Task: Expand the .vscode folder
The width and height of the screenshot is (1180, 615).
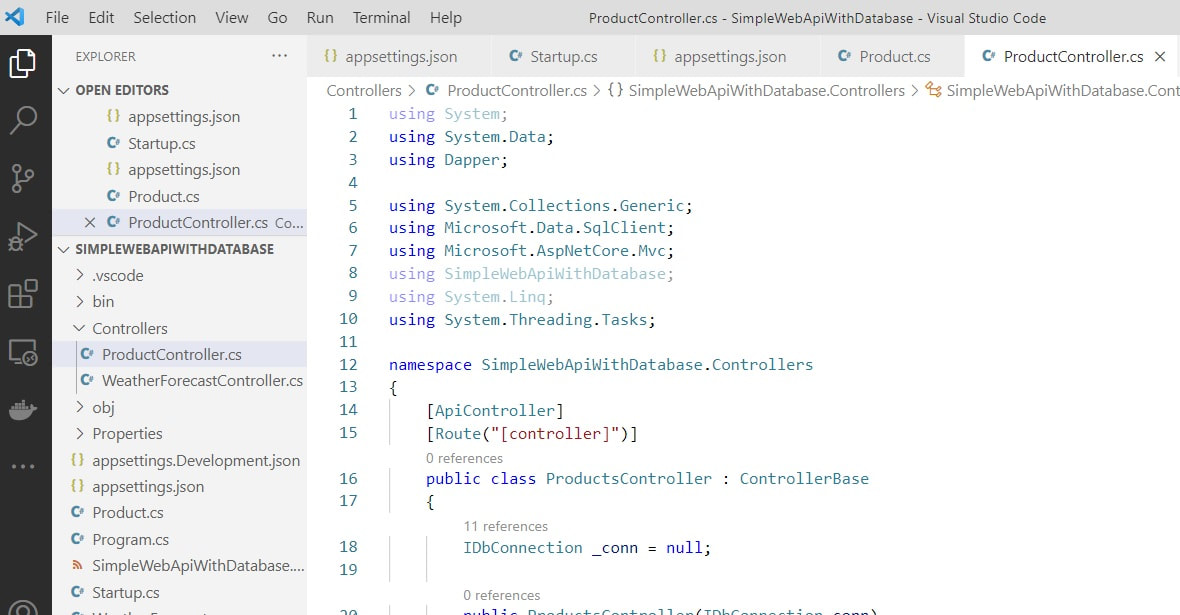Action: coord(180,276)
